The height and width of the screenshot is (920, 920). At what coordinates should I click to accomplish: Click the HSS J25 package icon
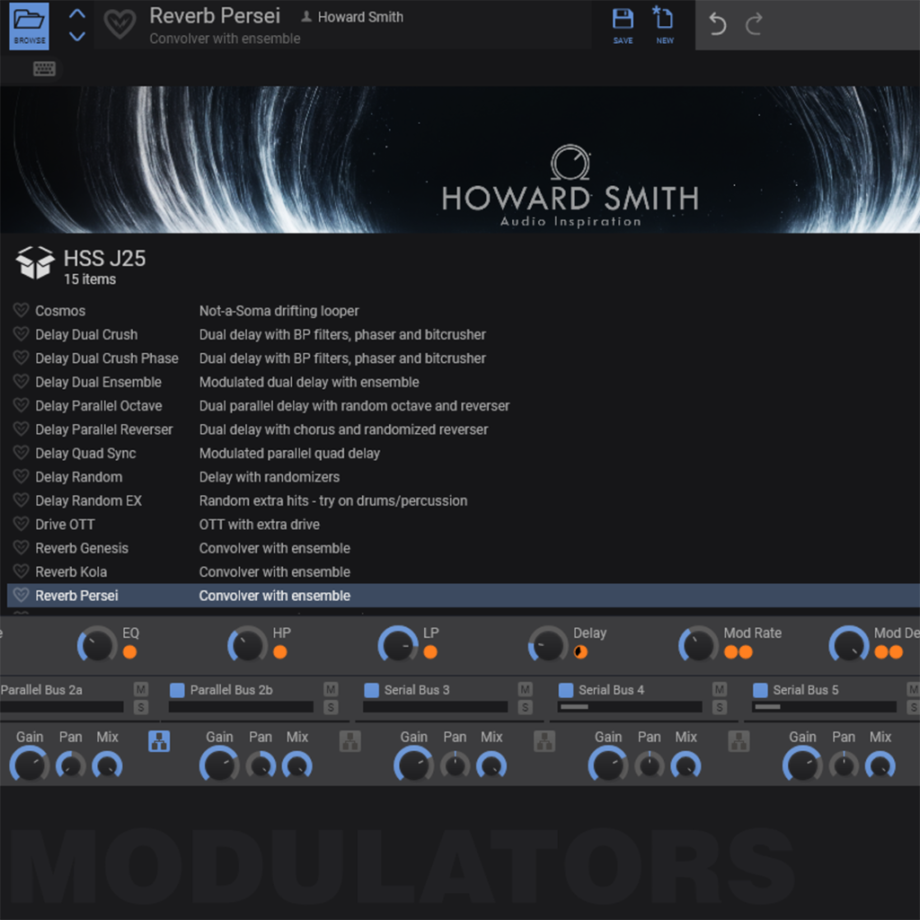click(35, 263)
